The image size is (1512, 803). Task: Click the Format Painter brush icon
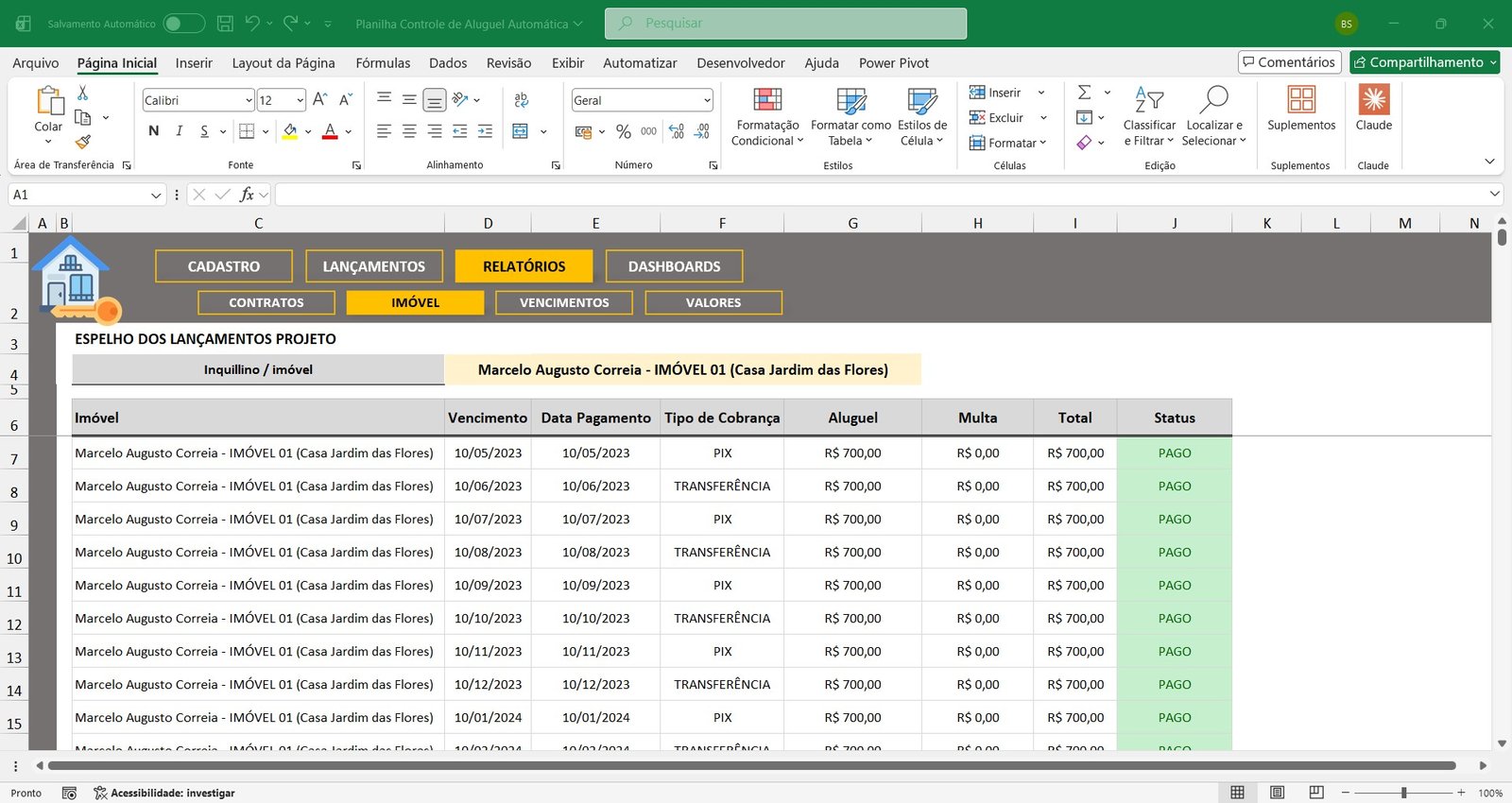(x=83, y=142)
